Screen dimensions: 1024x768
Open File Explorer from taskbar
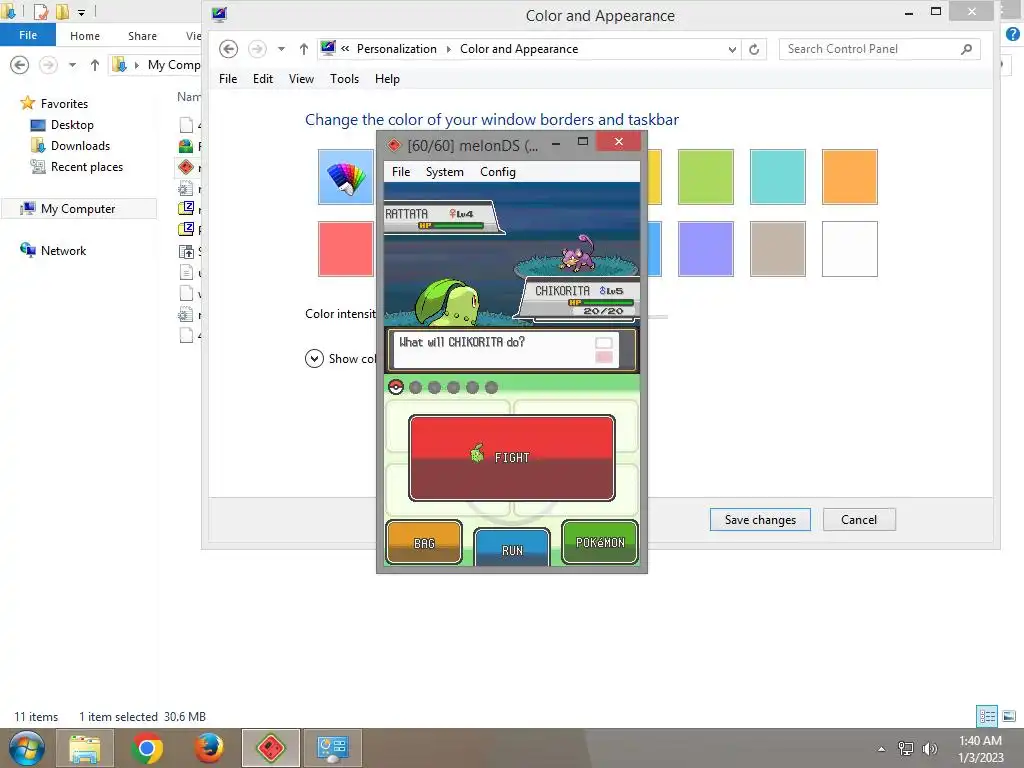tap(85, 748)
